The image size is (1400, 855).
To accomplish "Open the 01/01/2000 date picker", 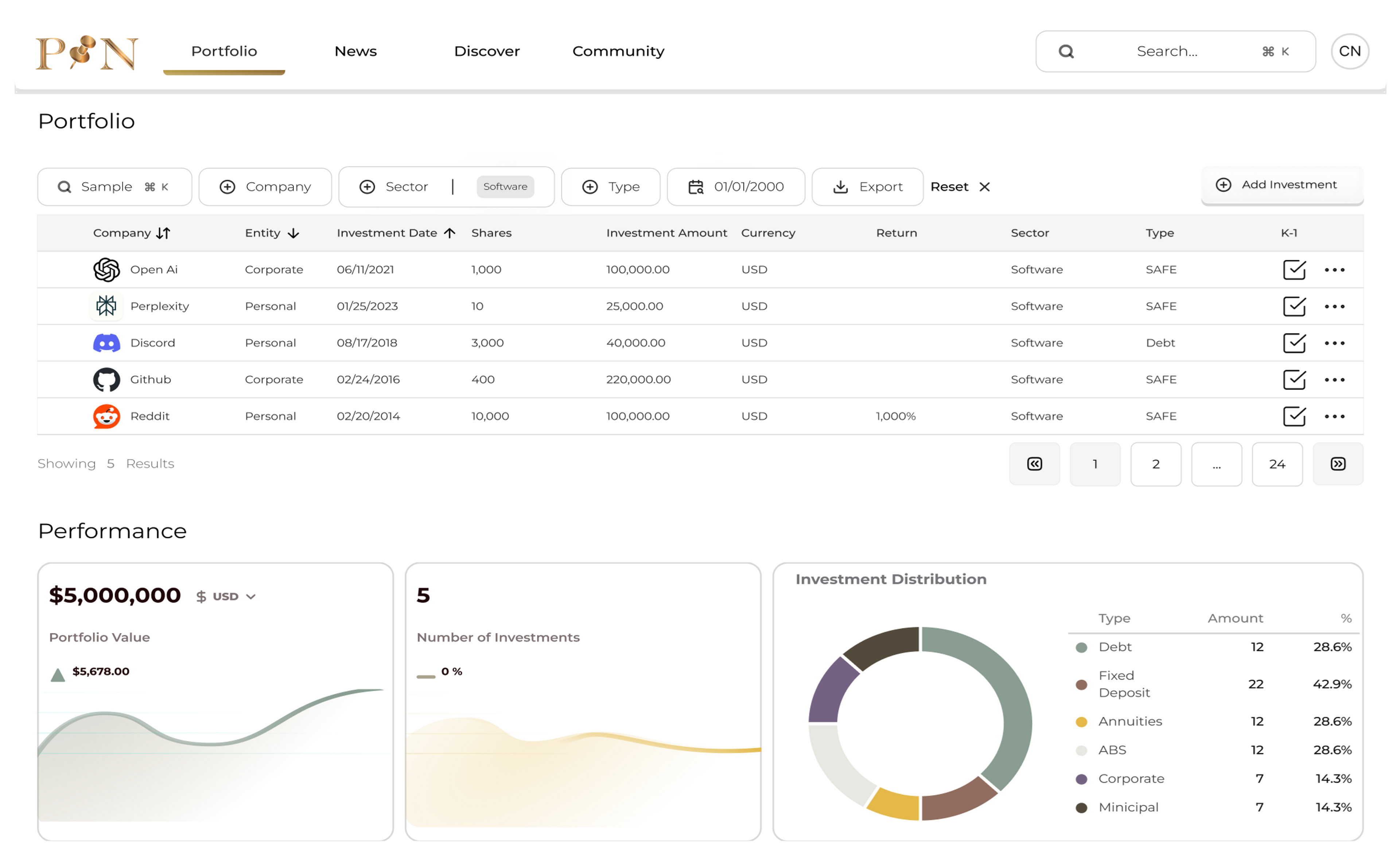I will point(736,187).
